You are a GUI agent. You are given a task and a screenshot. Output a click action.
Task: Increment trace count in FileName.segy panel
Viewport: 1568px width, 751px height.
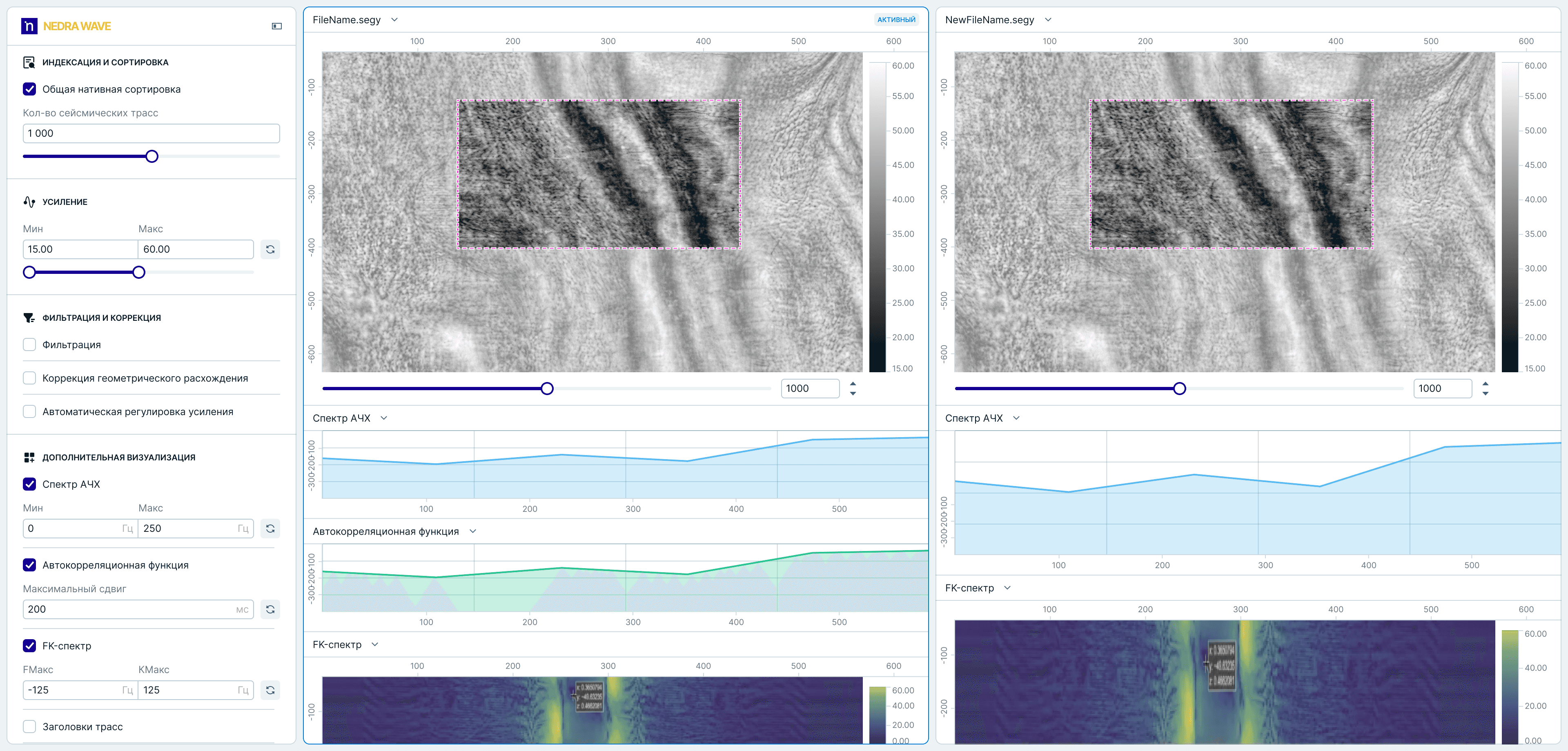853,384
